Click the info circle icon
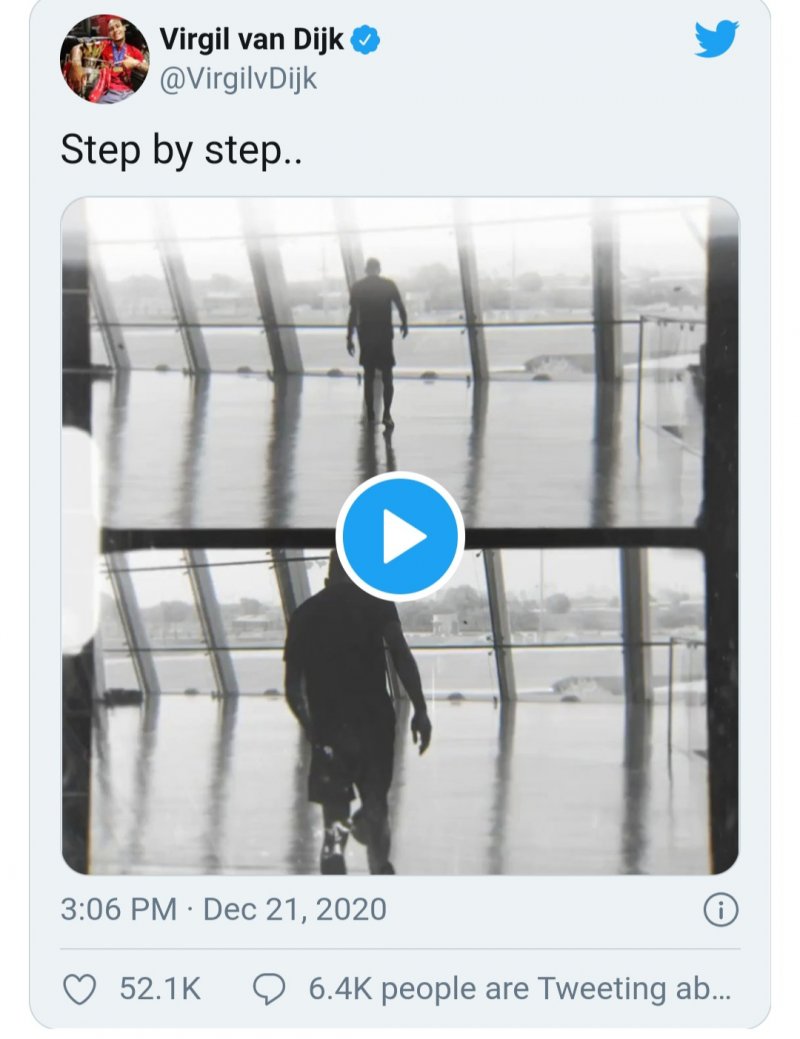This screenshot has height=1039, width=800. (x=720, y=909)
